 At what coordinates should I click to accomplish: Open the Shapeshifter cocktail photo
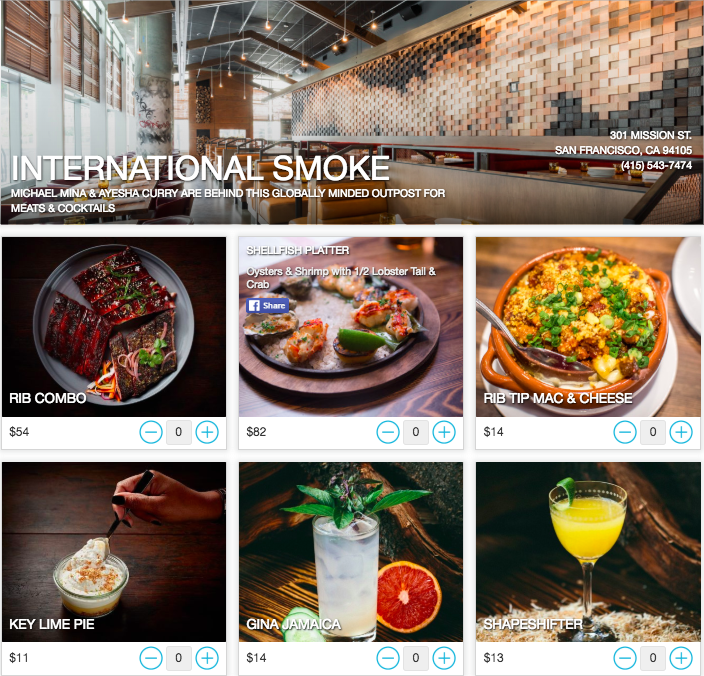tap(588, 552)
